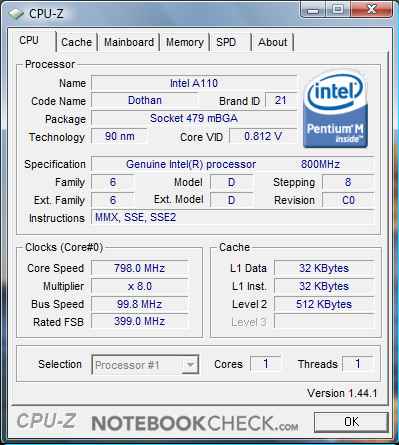This screenshot has width=399, height=445.
Task: Click the Core Speed 798.0 MHz field
Action: (140, 268)
